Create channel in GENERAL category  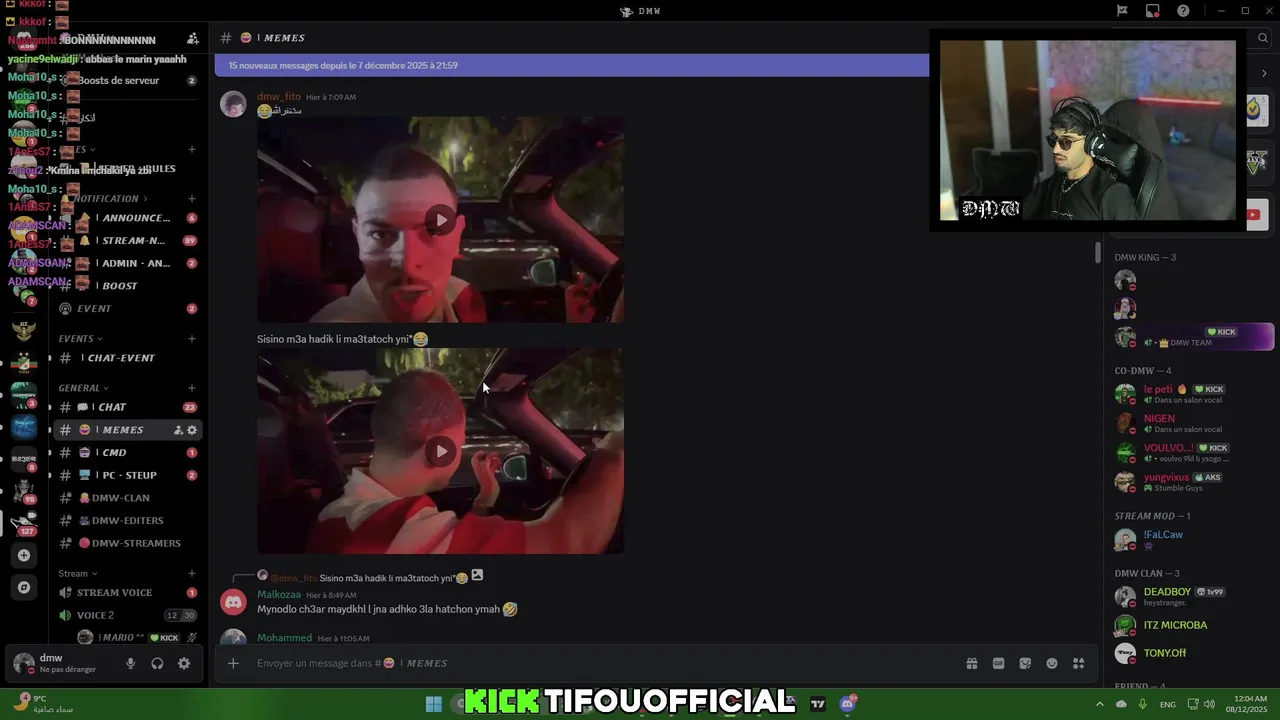click(192, 388)
